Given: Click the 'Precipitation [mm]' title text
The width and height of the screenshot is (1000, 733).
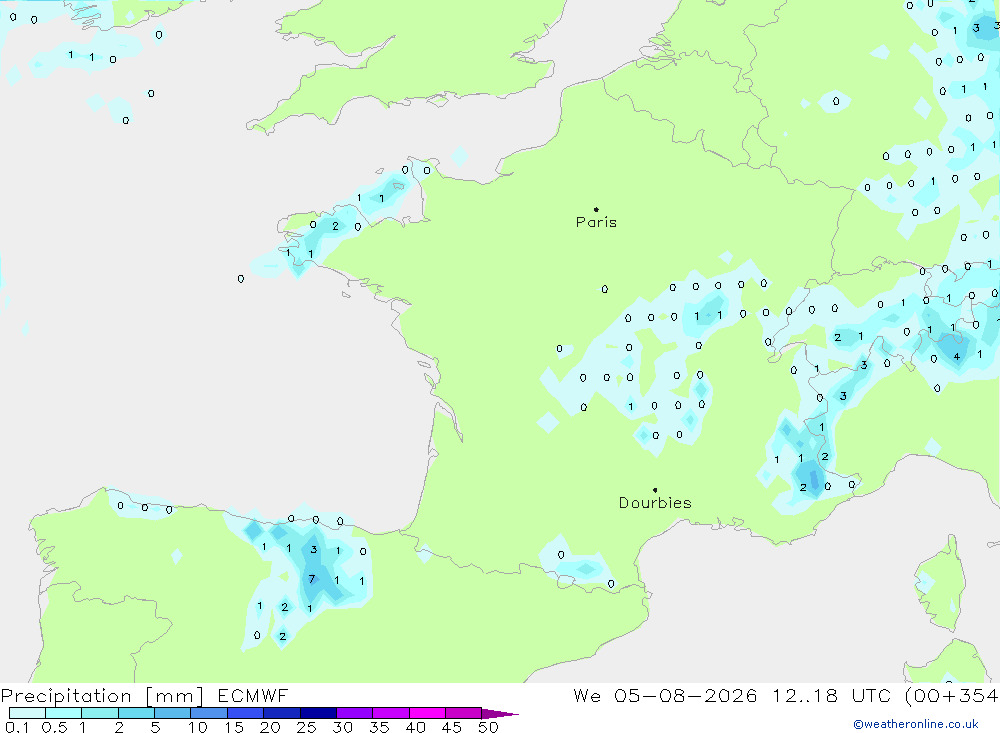Looking at the screenshot, I should coord(102,696).
